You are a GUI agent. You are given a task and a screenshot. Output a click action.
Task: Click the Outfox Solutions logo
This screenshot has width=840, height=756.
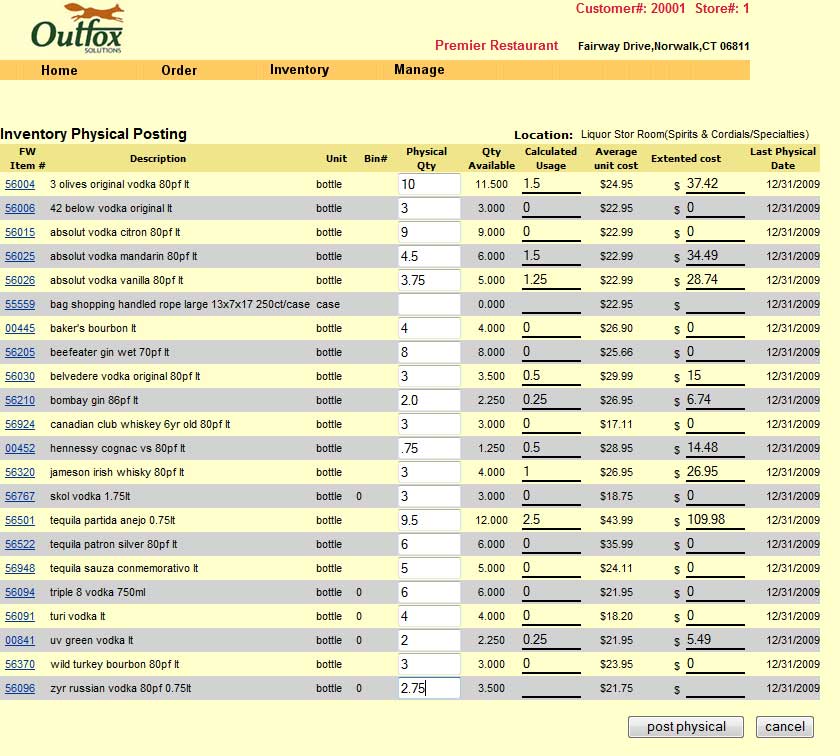(75, 28)
